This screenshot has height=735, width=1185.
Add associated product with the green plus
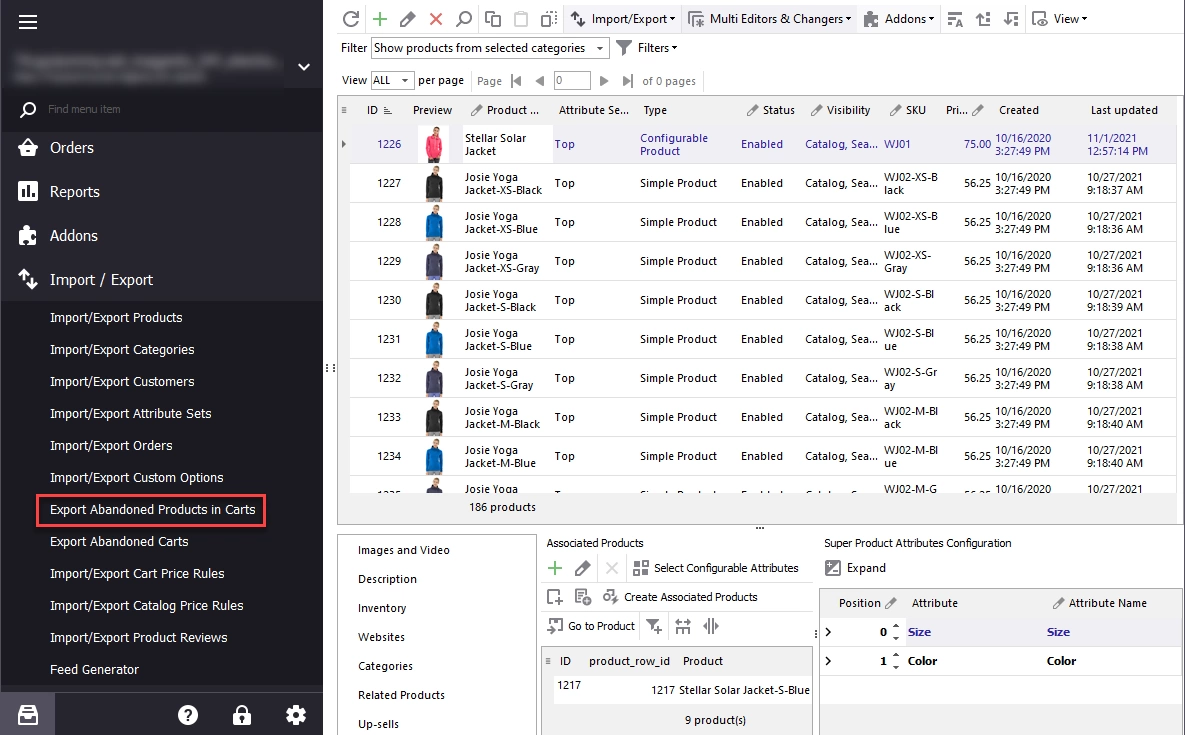click(555, 568)
